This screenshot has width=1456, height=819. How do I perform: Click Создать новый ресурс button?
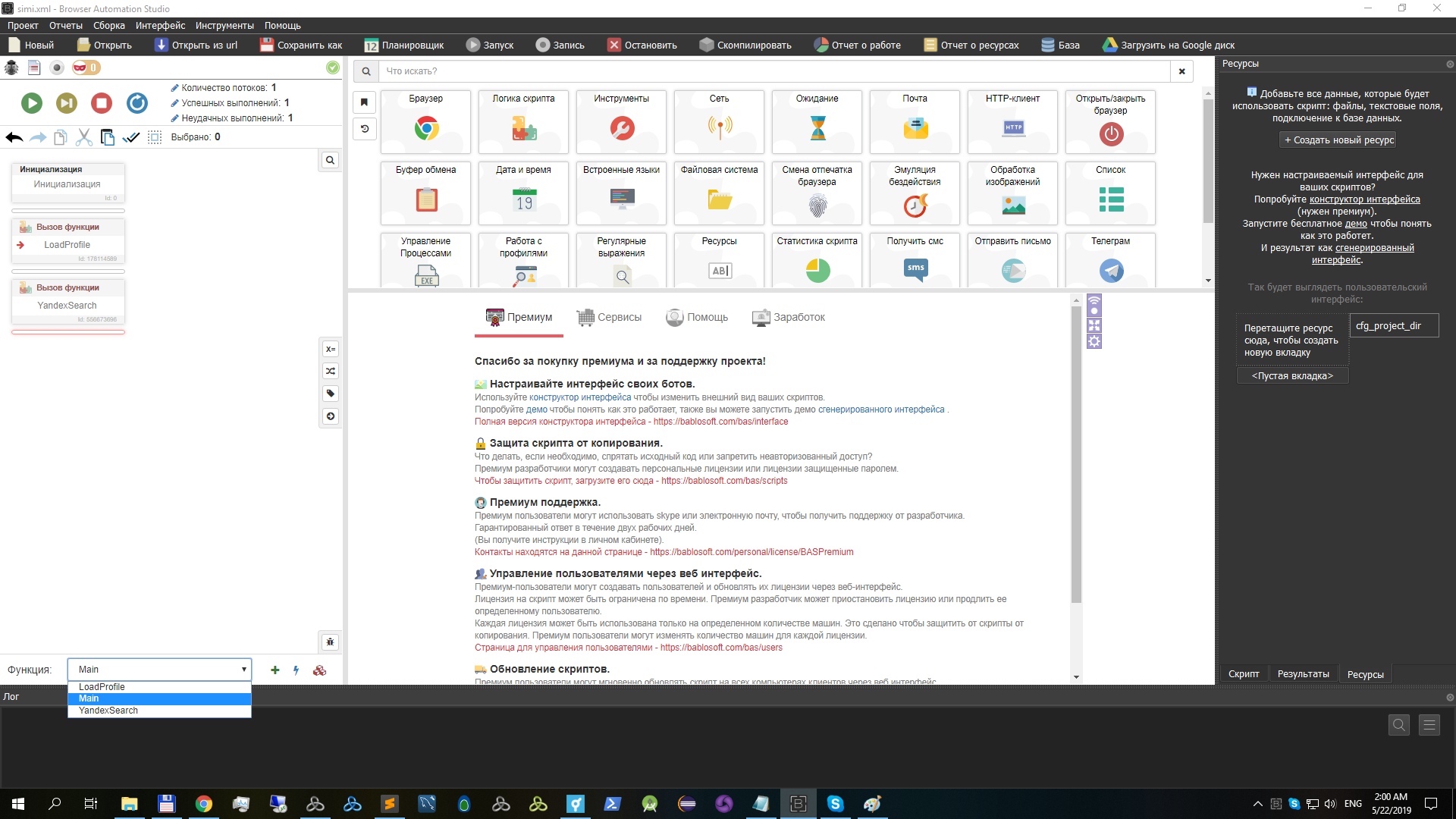[1338, 140]
